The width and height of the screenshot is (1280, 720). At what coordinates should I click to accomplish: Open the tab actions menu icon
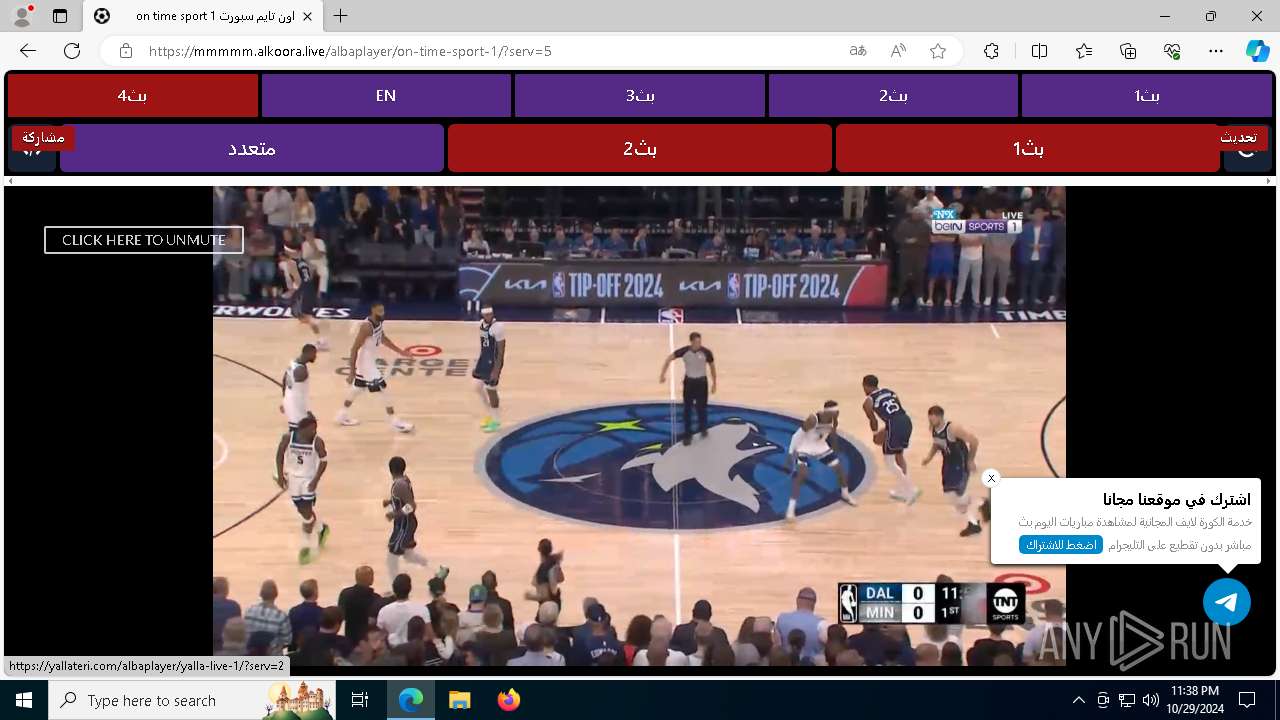coord(60,16)
